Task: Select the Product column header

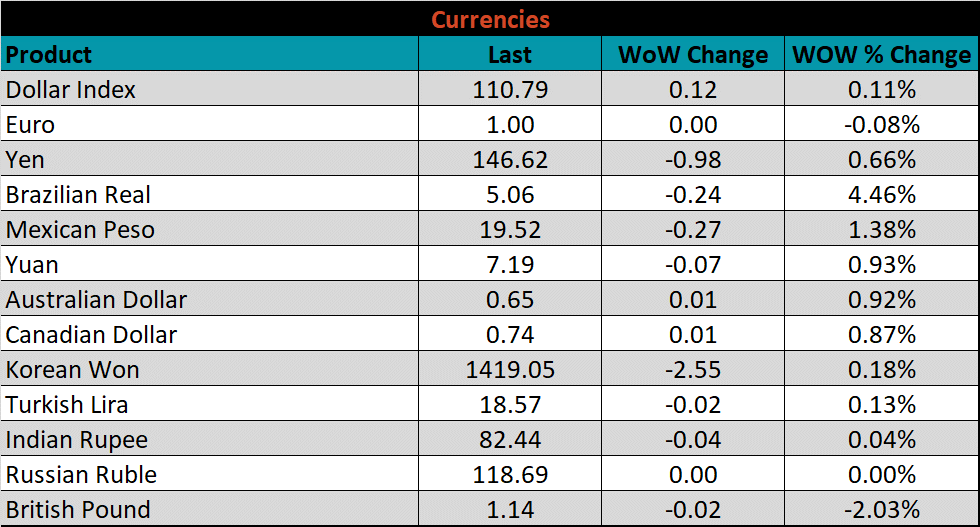Action: coord(49,54)
